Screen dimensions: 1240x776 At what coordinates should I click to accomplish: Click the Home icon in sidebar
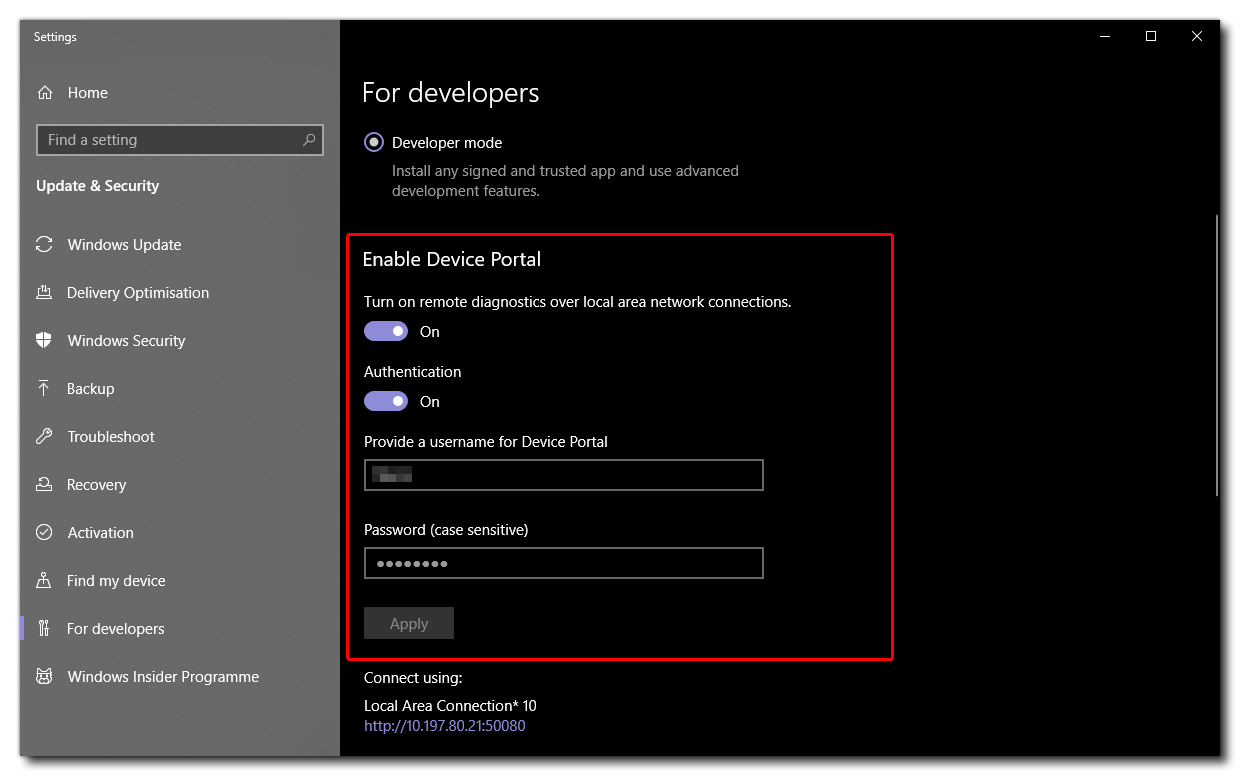[44, 93]
